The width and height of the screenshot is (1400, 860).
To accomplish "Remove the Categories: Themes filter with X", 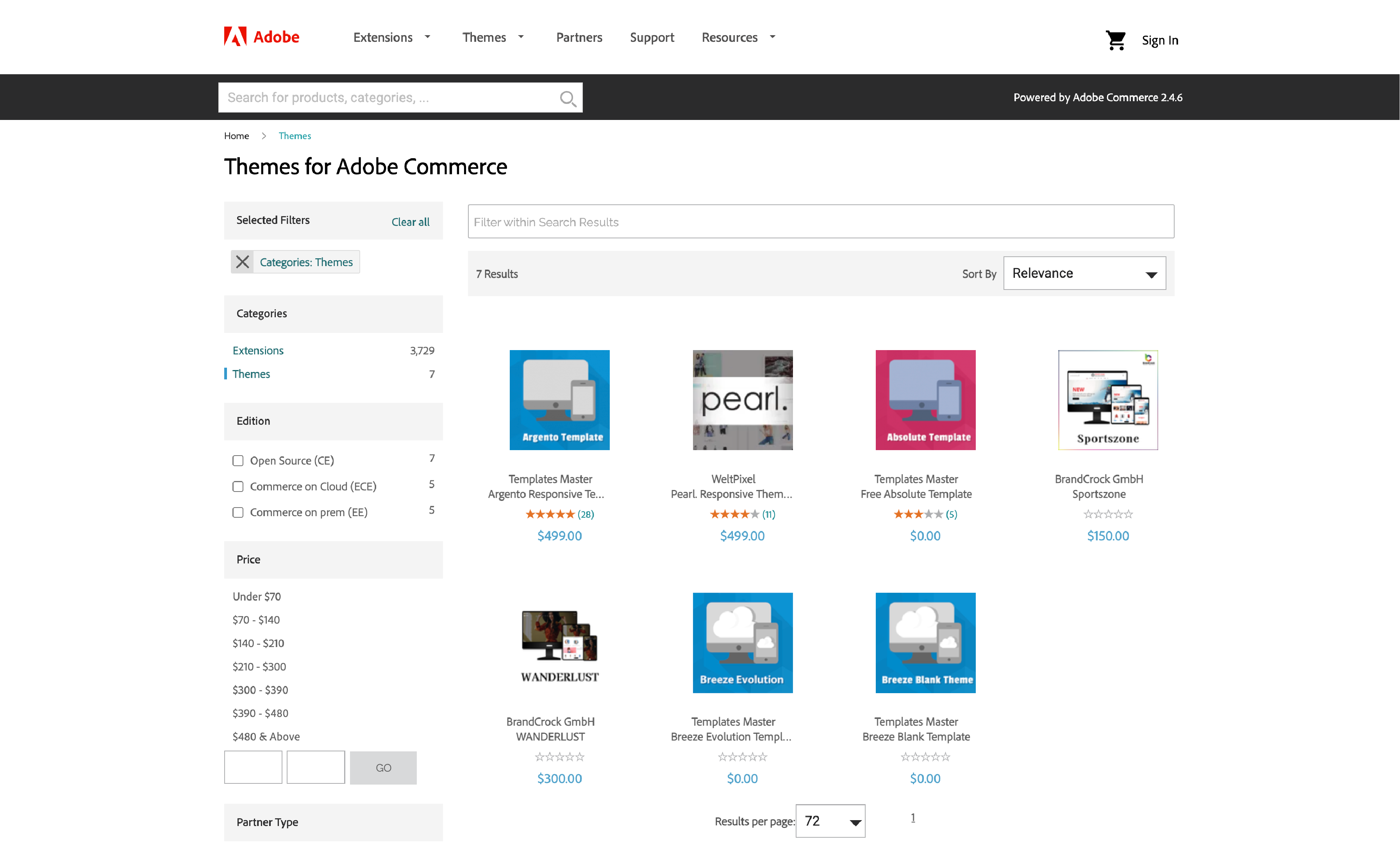I will [242, 262].
